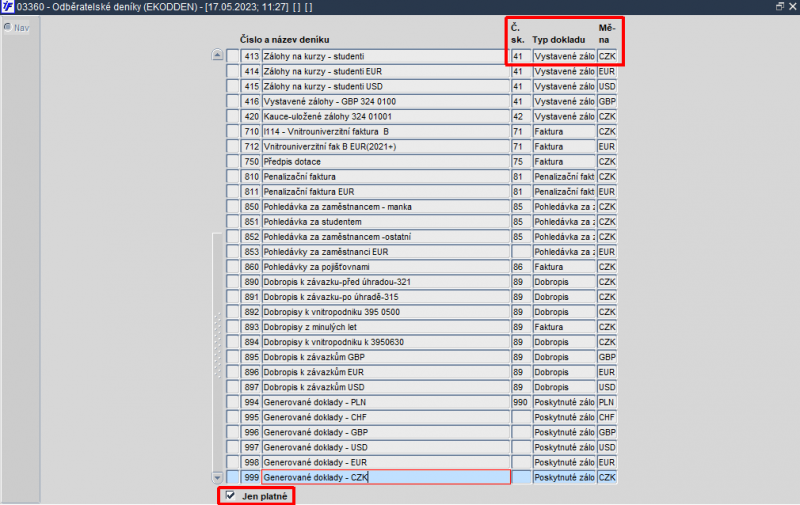
Task: Click the currency field GBP for journal 416
Action: 607,102
